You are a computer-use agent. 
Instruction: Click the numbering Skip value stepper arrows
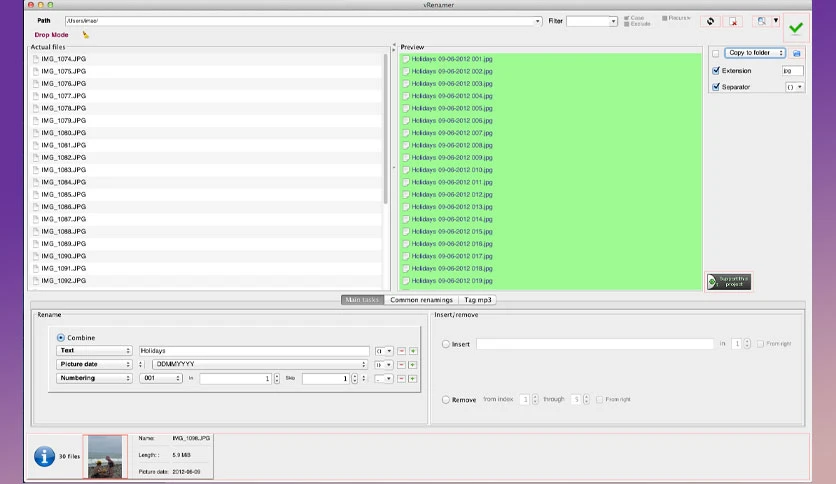[355, 378]
